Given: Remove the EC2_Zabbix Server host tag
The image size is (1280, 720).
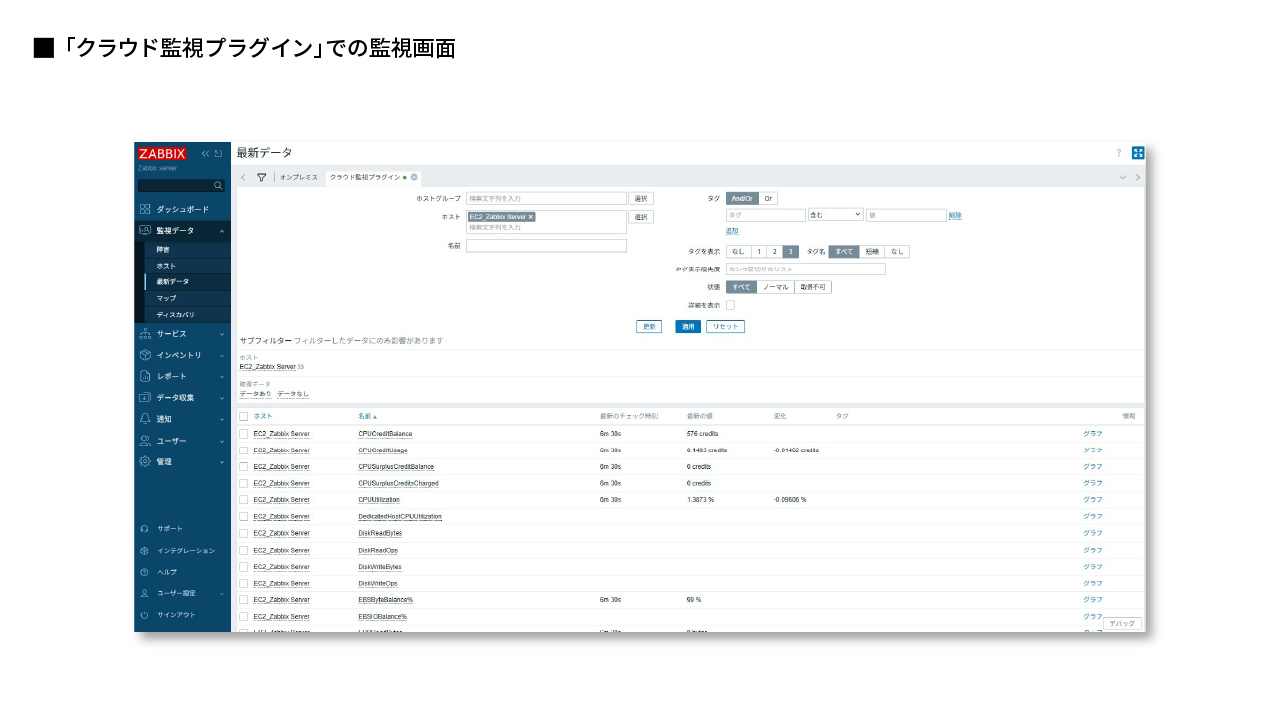Looking at the screenshot, I should point(531,216).
